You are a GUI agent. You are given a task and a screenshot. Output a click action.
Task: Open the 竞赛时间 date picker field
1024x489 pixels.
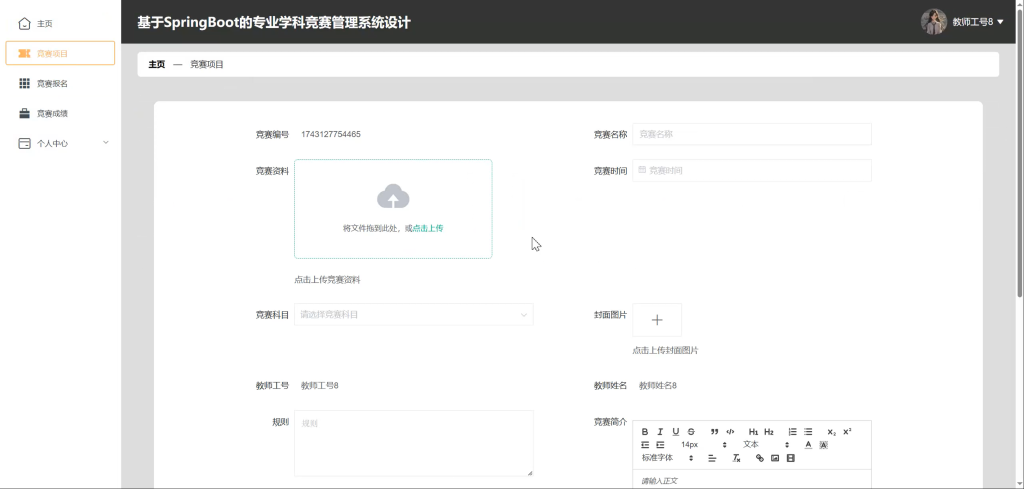click(x=752, y=170)
